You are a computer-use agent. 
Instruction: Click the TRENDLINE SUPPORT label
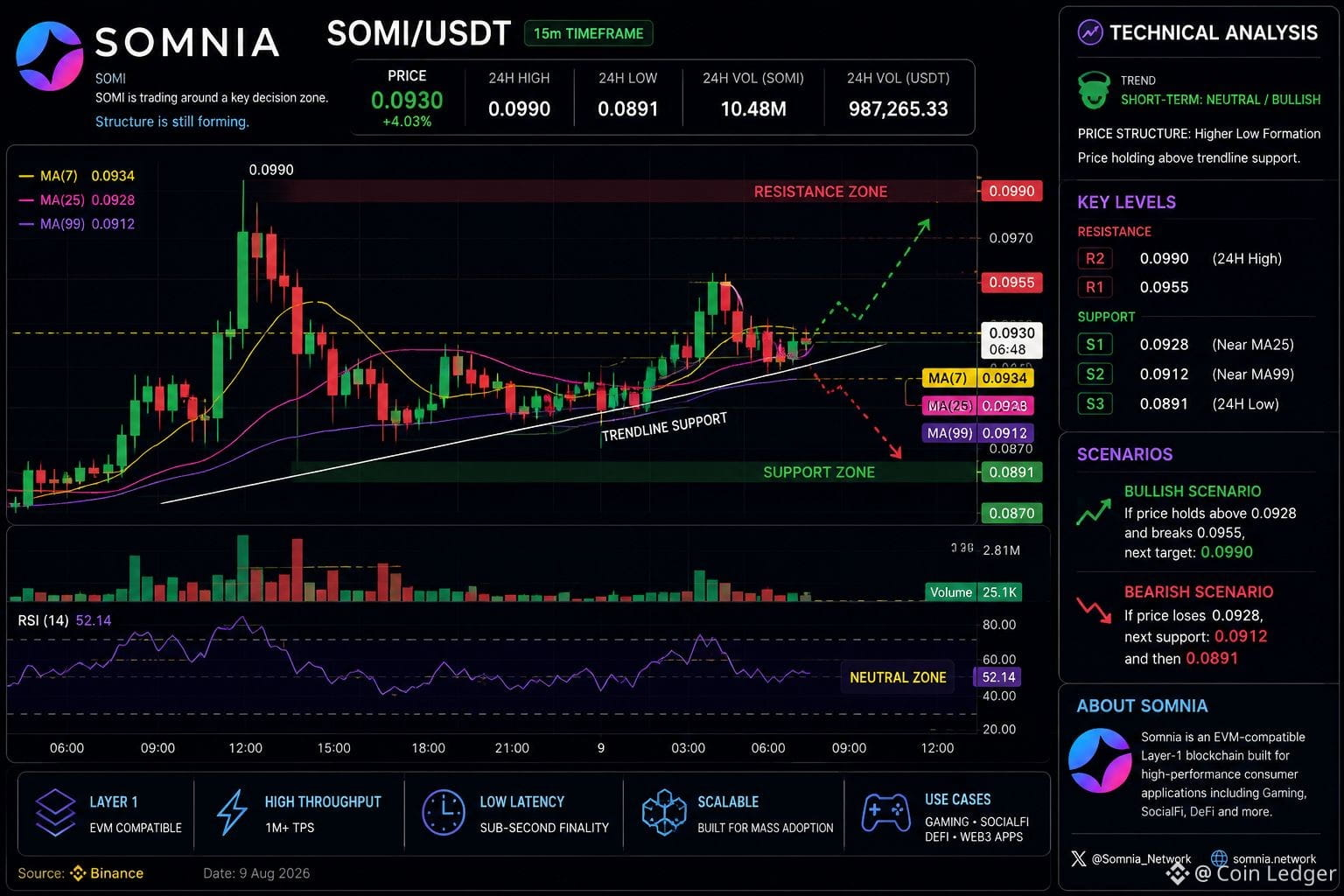(664, 426)
